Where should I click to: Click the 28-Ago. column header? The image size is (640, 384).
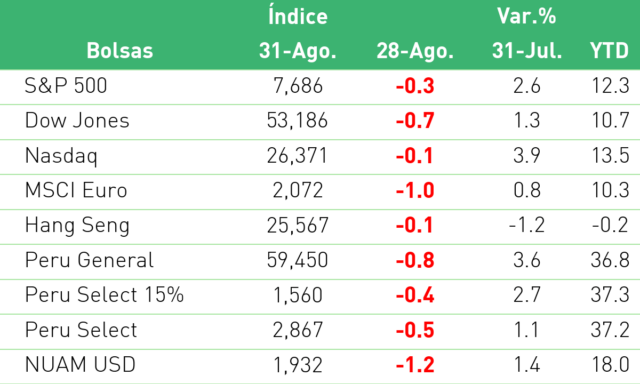415,51
